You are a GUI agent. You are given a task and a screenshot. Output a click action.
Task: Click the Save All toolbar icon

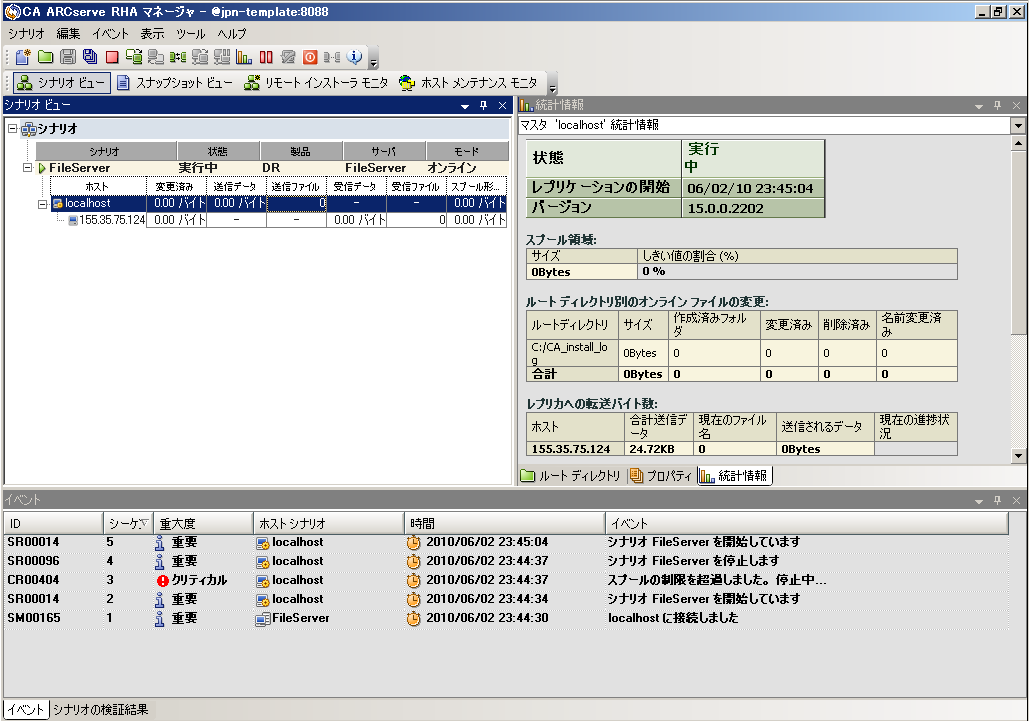[x=90, y=57]
